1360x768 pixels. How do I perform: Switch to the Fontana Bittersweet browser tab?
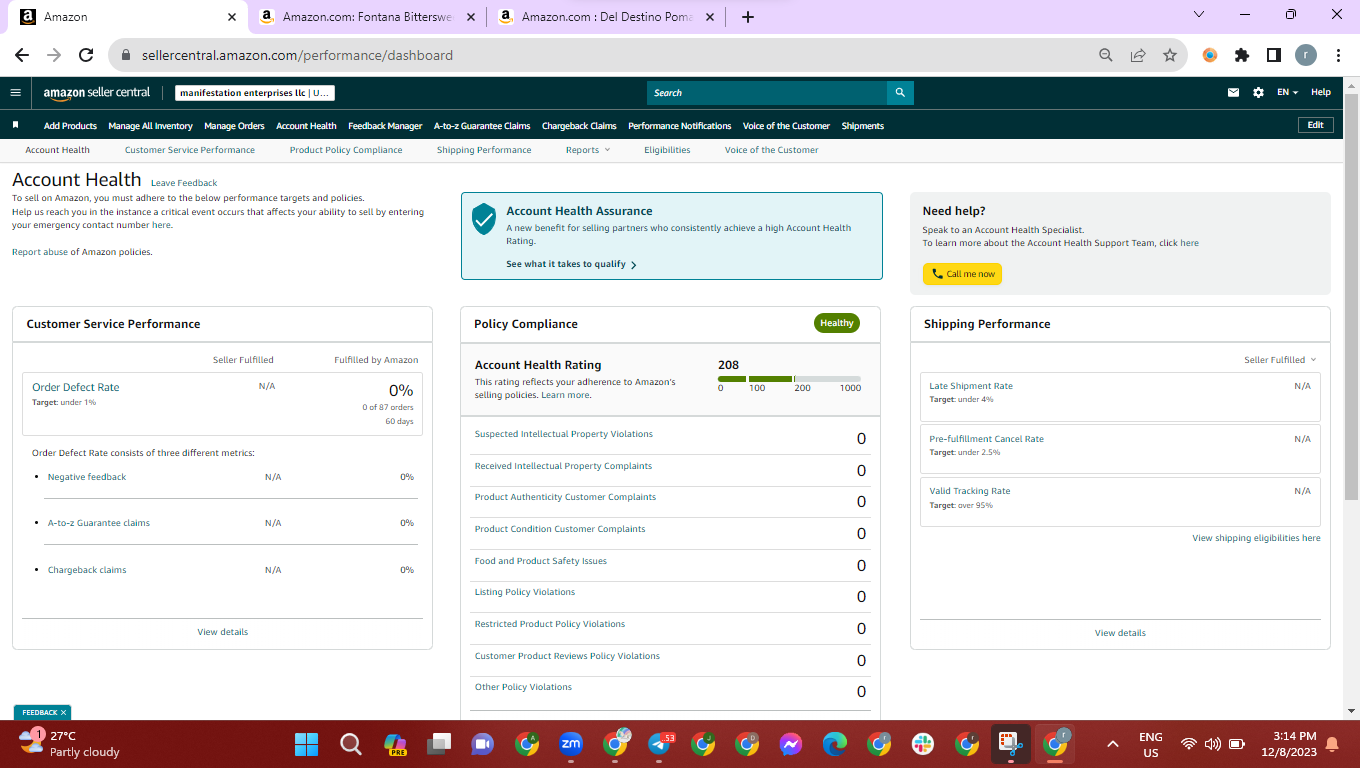[365, 17]
